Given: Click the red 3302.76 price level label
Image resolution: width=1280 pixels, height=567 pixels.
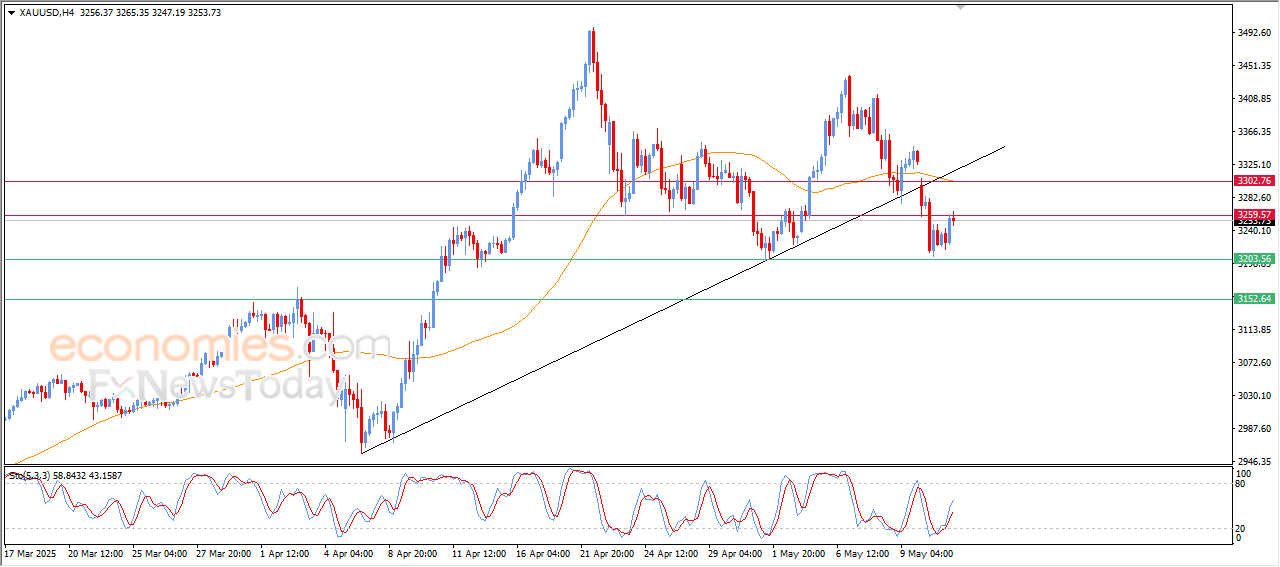Looking at the screenshot, I should pyautogui.click(x=1253, y=181).
